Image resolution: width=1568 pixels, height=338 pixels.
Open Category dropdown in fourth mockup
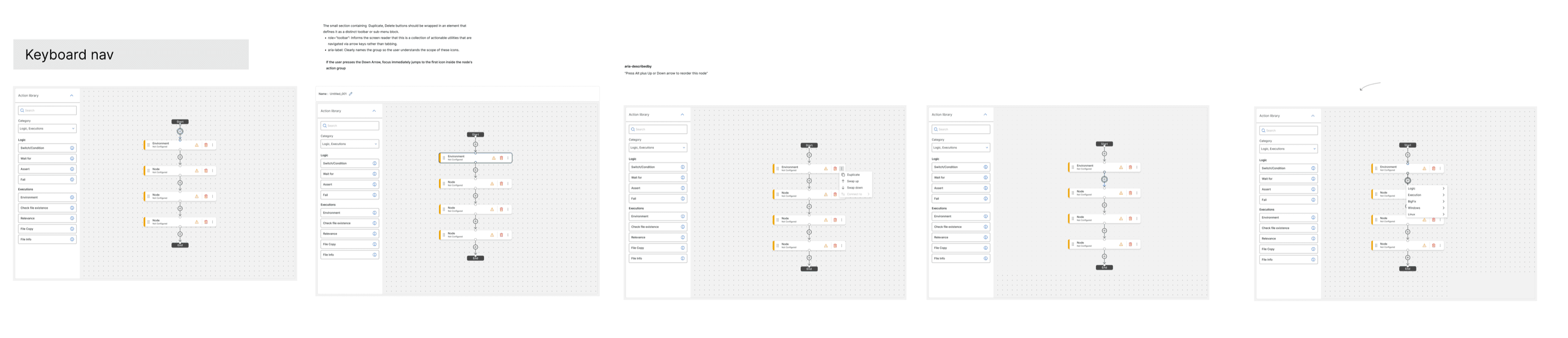point(961,148)
